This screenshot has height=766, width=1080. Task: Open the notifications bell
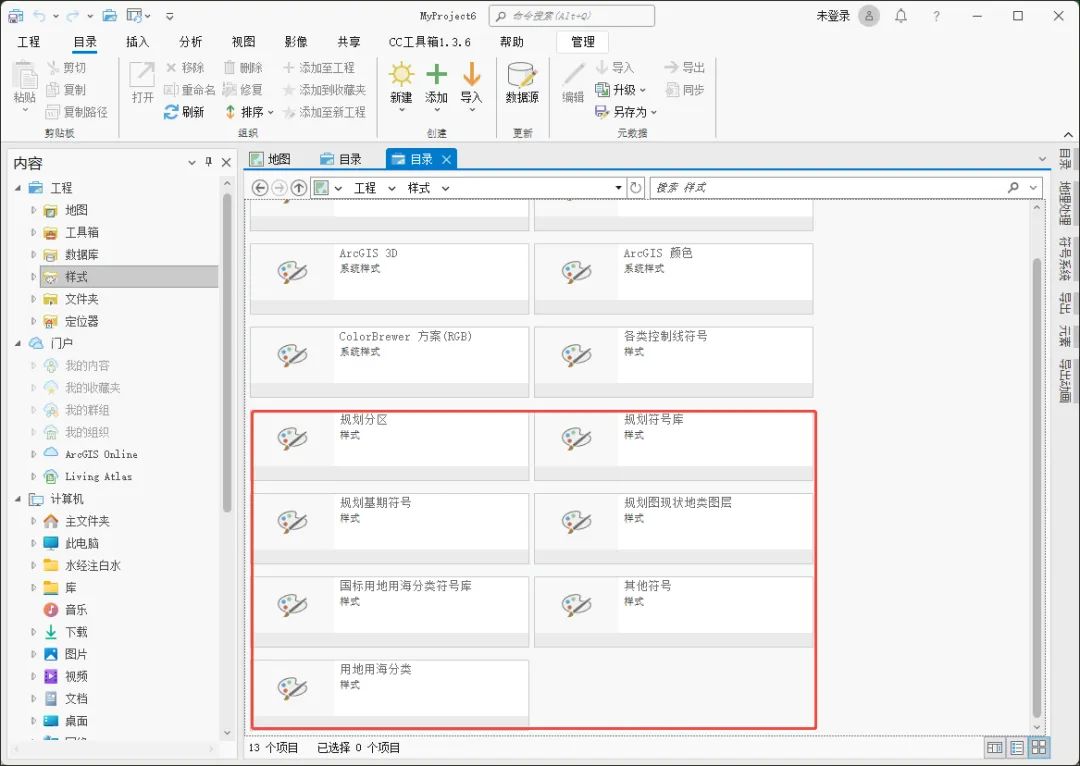coord(901,16)
